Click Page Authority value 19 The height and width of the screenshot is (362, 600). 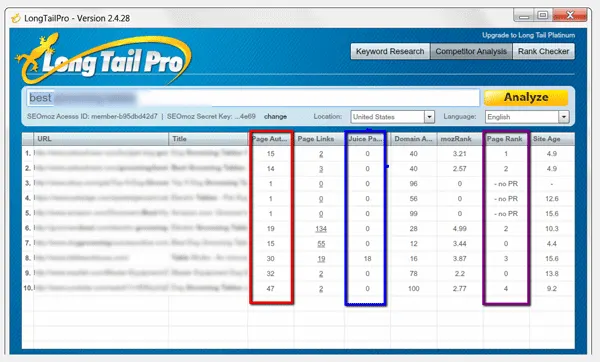tap(271, 229)
